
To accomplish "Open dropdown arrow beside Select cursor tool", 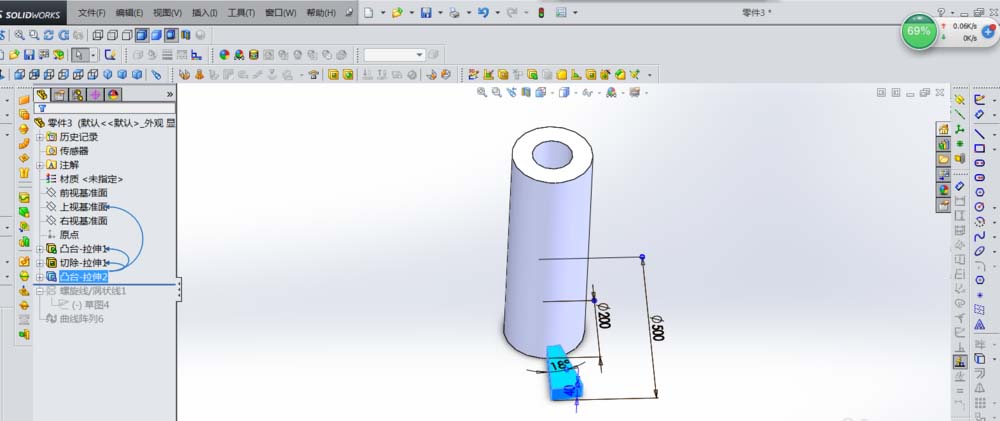I will 93,55.
